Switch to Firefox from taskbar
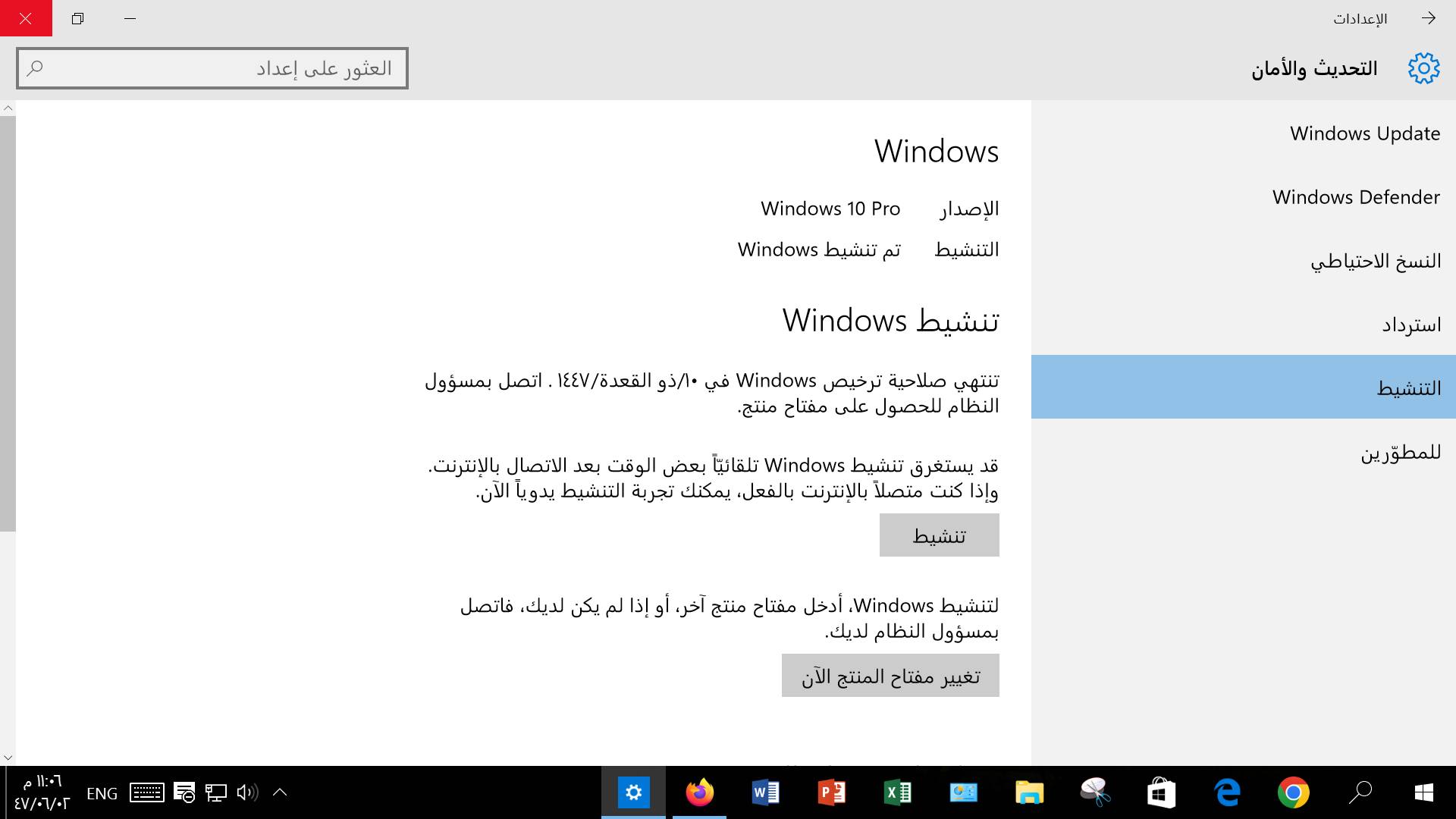The height and width of the screenshot is (819, 1456). pos(700,792)
